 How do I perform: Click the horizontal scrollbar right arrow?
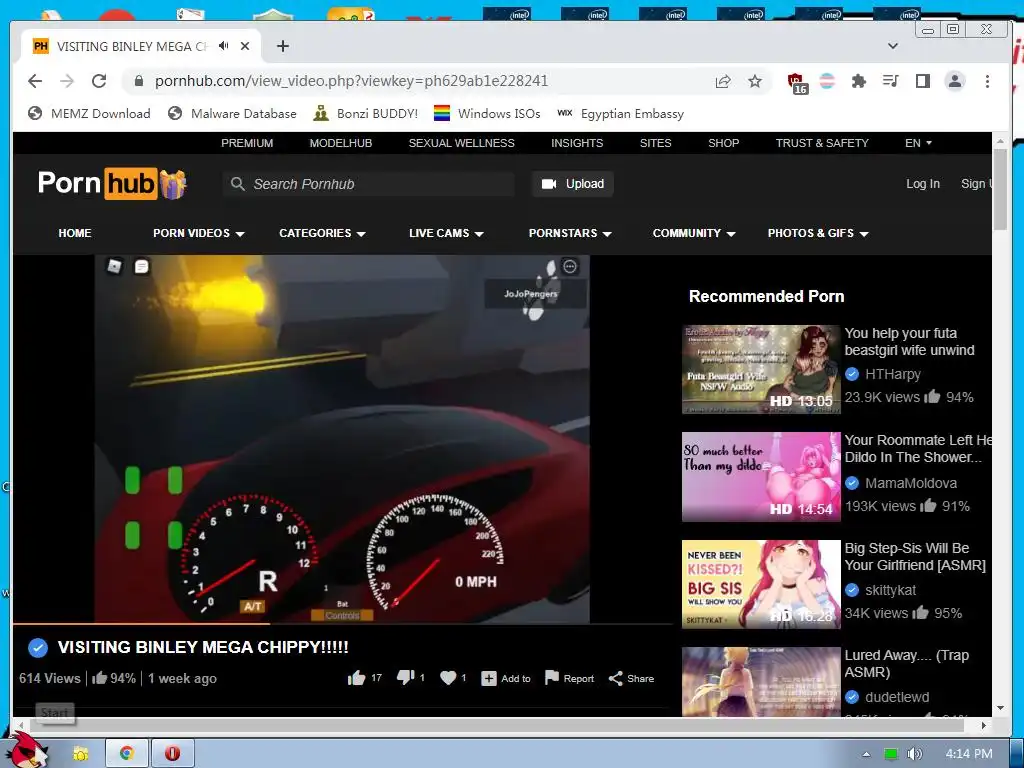point(984,725)
